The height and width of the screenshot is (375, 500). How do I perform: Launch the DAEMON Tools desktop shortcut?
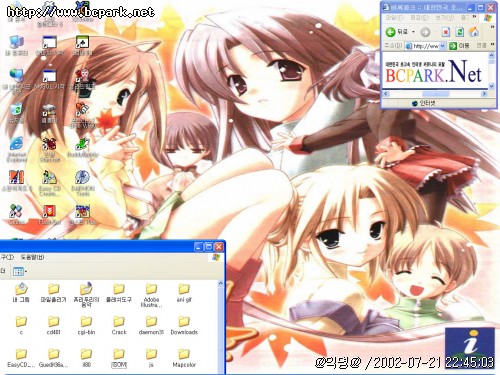(x=82, y=183)
